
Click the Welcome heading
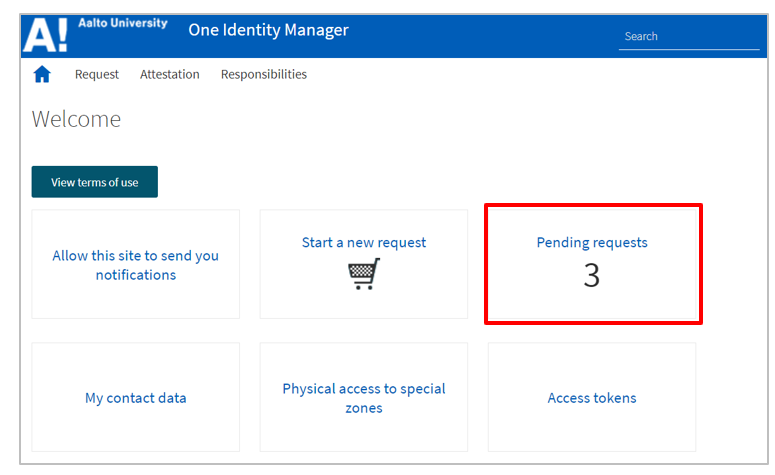[76, 119]
